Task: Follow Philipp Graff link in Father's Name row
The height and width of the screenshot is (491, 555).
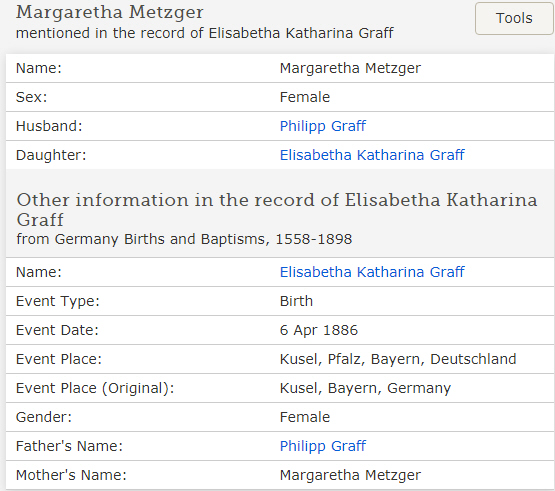Action: [322, 446]
